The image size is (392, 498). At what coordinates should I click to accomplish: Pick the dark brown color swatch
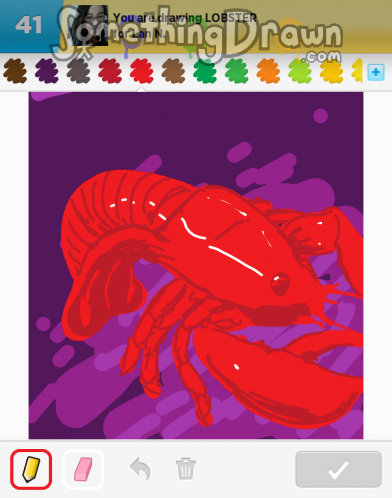[x=15, y=71]
